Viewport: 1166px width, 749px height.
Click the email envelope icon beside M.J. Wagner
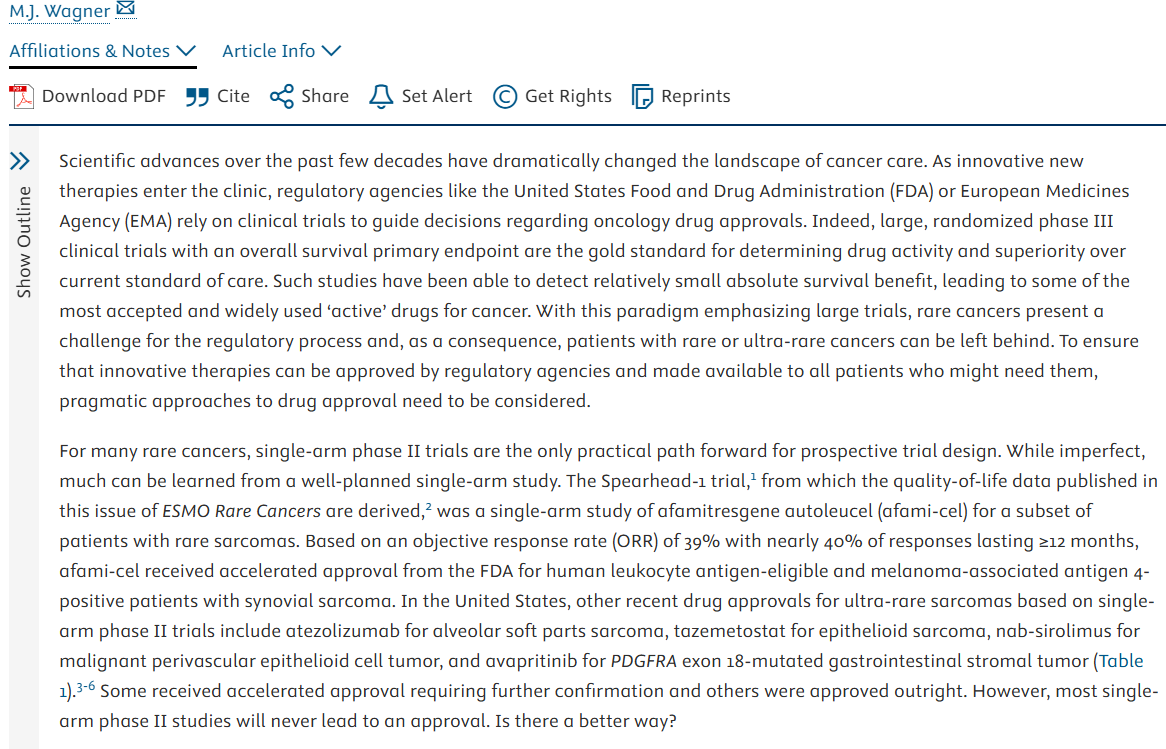125,10
